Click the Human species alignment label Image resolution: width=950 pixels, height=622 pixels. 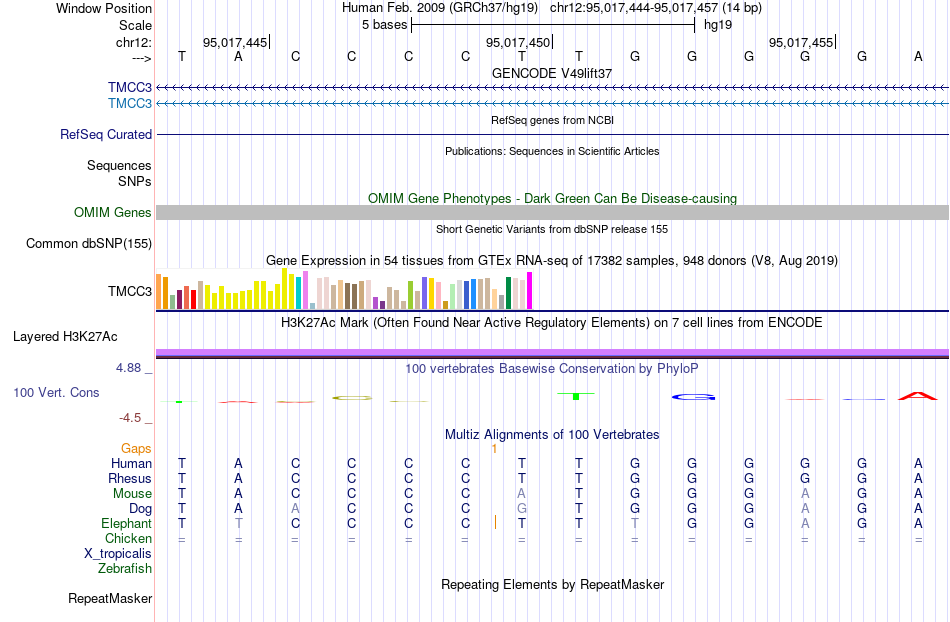(x=131, y=463)
